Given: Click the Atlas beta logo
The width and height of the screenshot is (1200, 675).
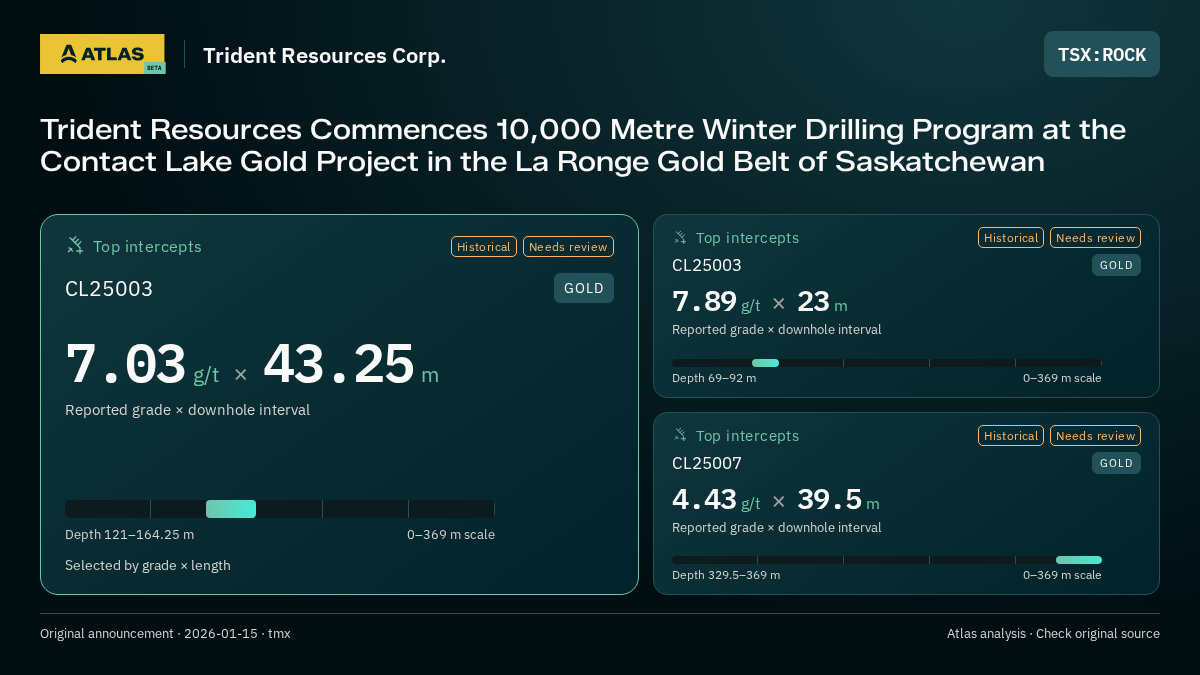Looking at the screenshot, I should click(x=102, y=54).
